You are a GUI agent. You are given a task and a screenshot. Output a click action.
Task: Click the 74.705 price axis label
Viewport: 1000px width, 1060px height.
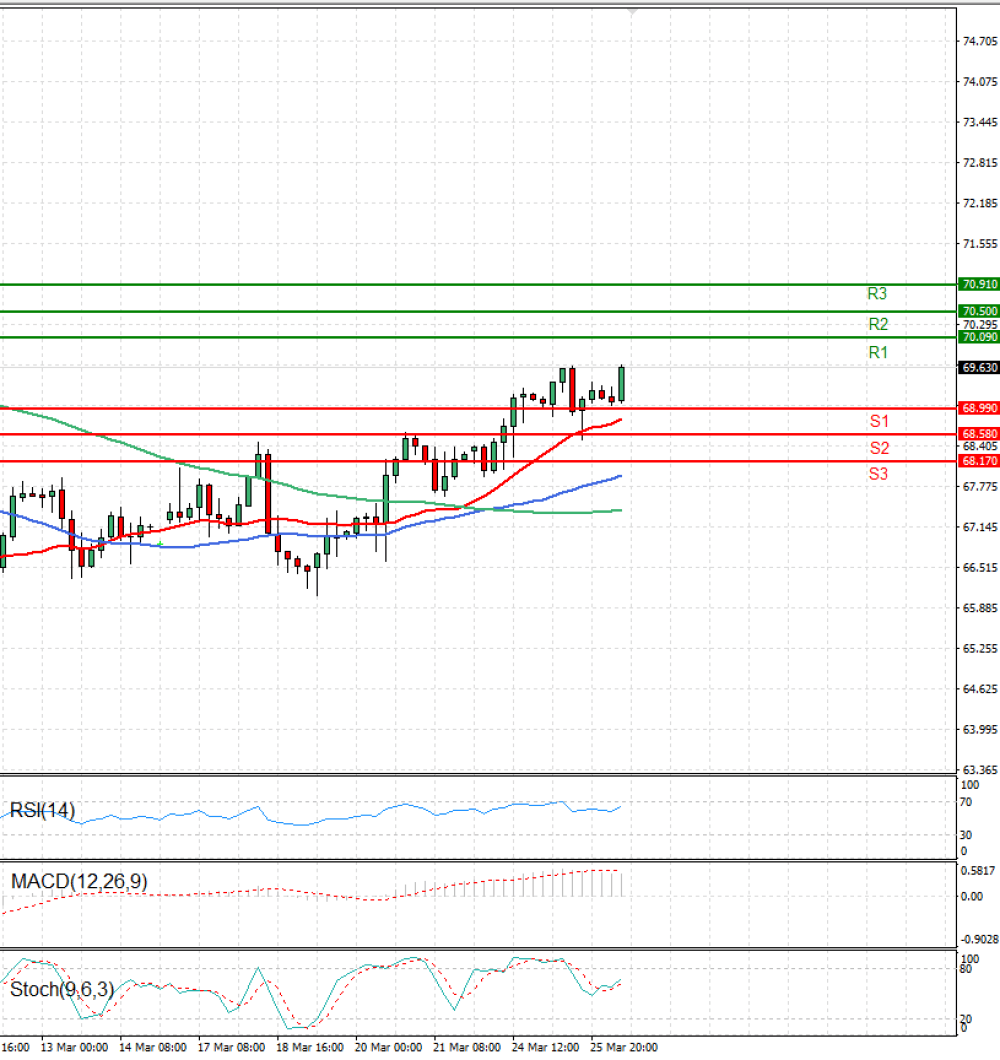[x=980, y=41]
